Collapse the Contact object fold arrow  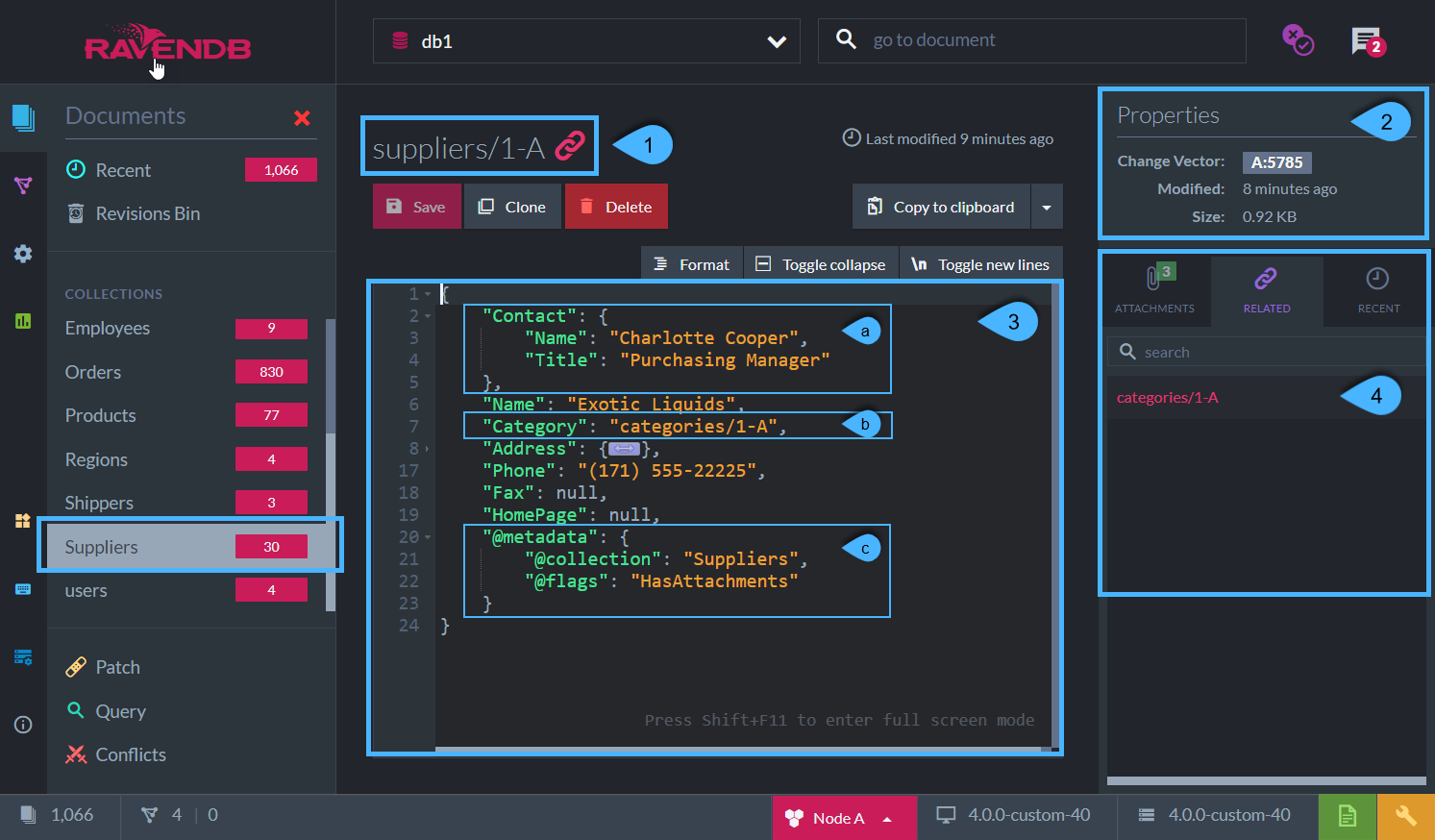point(428,316)
